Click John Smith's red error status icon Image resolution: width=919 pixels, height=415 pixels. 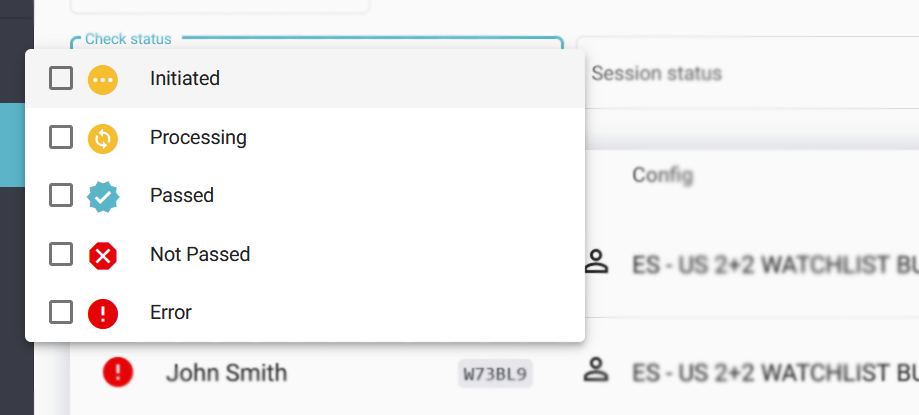[x=118, y=373]
